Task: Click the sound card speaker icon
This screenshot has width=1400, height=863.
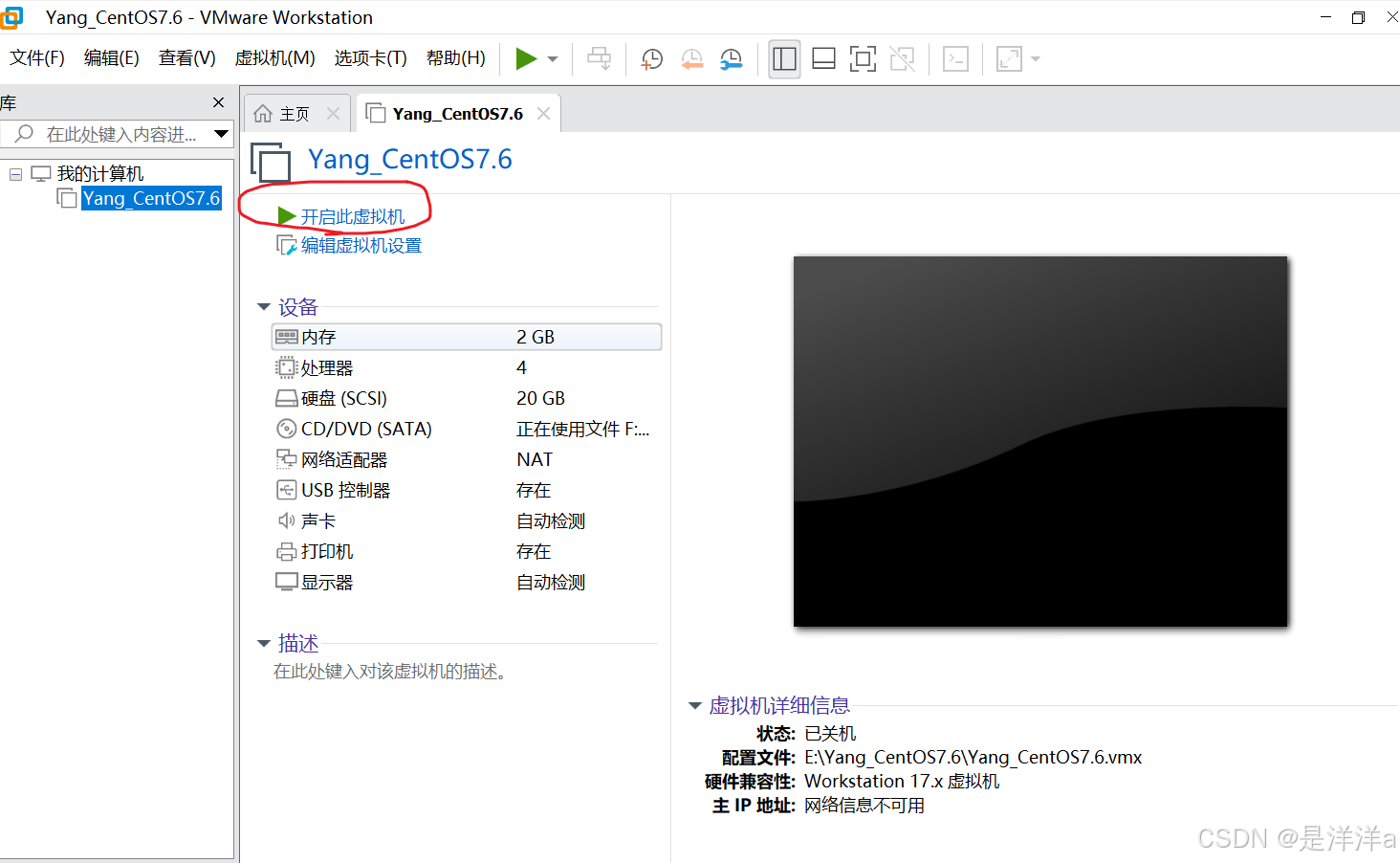Action: point(286,520)
